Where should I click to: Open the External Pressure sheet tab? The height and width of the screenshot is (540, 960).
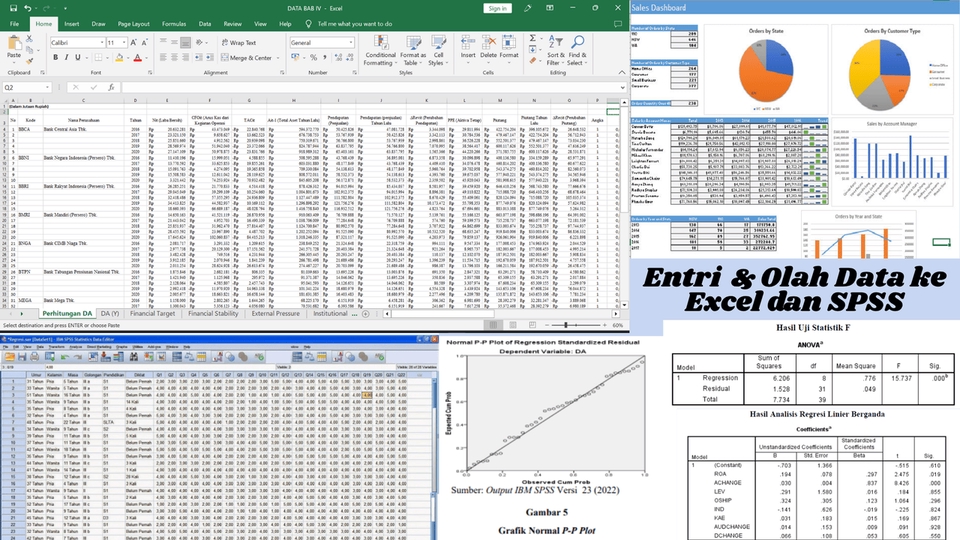pyautogui.click(x=276, y=313)
